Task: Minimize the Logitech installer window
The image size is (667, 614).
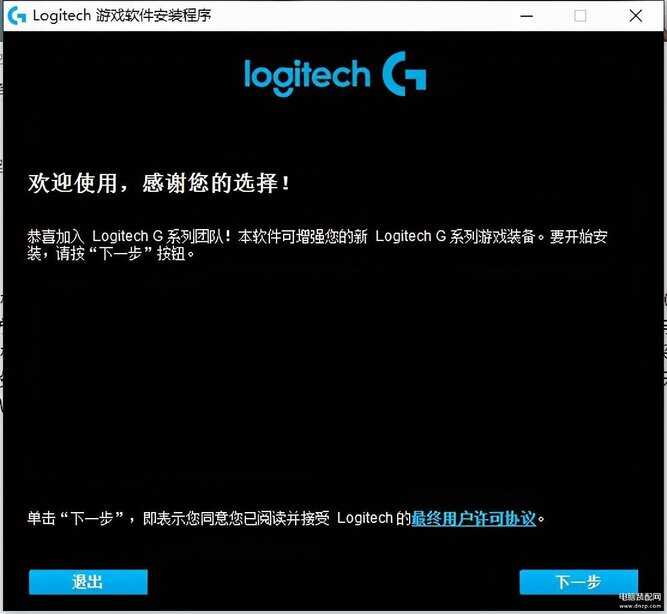Action: point(527,16)
